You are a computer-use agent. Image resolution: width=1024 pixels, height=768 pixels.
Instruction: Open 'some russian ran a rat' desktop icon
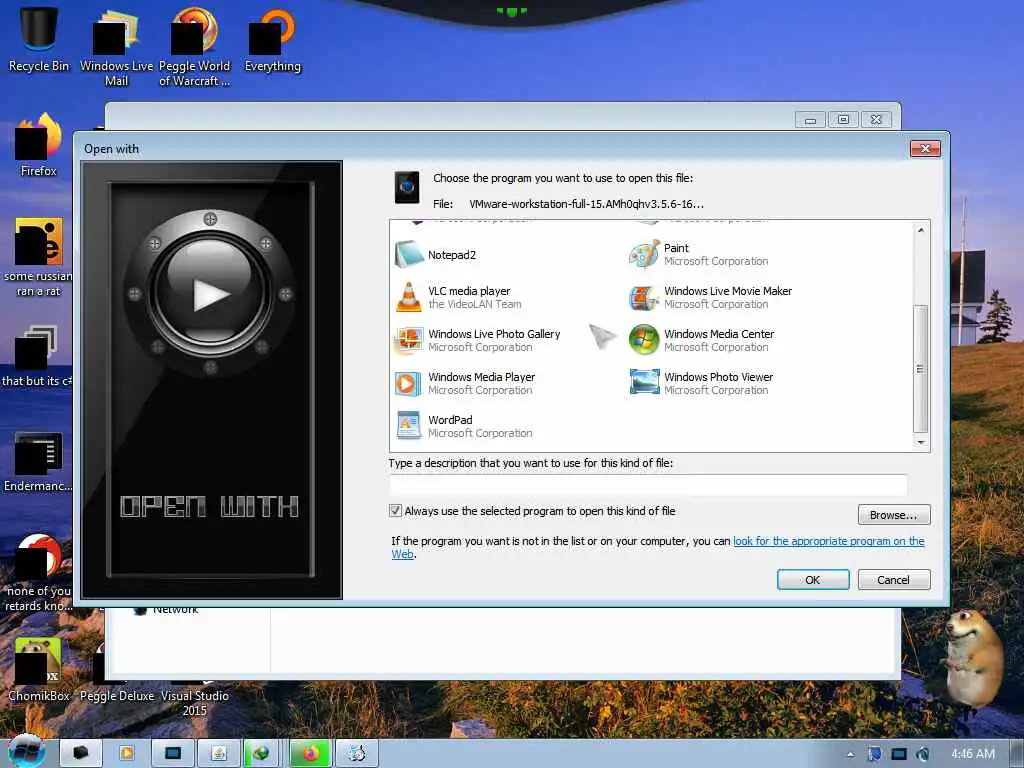(x=39, y=257)
